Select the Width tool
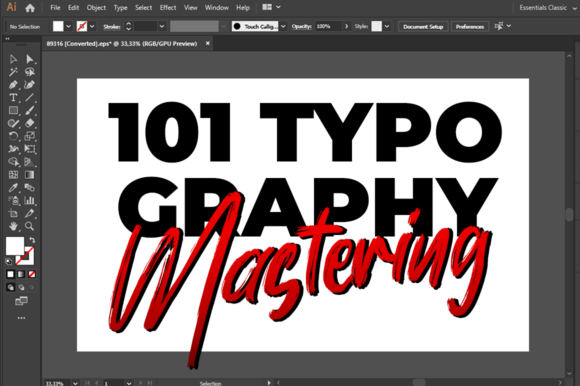The height and width of the screenshot is (386, 580). 13,149
